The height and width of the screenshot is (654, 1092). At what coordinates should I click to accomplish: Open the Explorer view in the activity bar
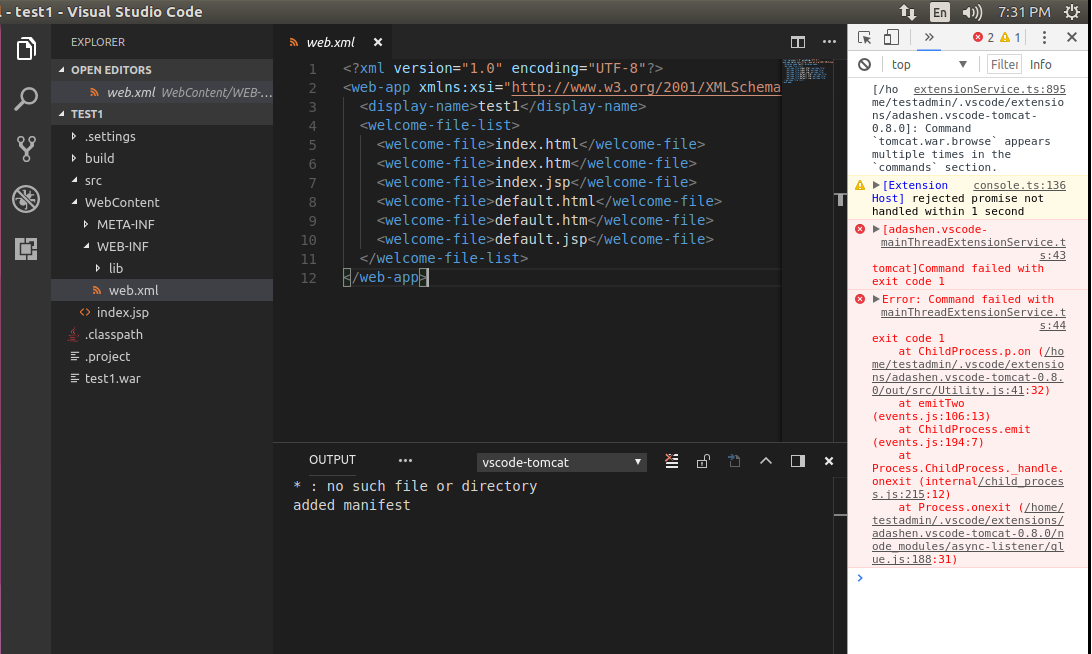(x=25, y=46)
